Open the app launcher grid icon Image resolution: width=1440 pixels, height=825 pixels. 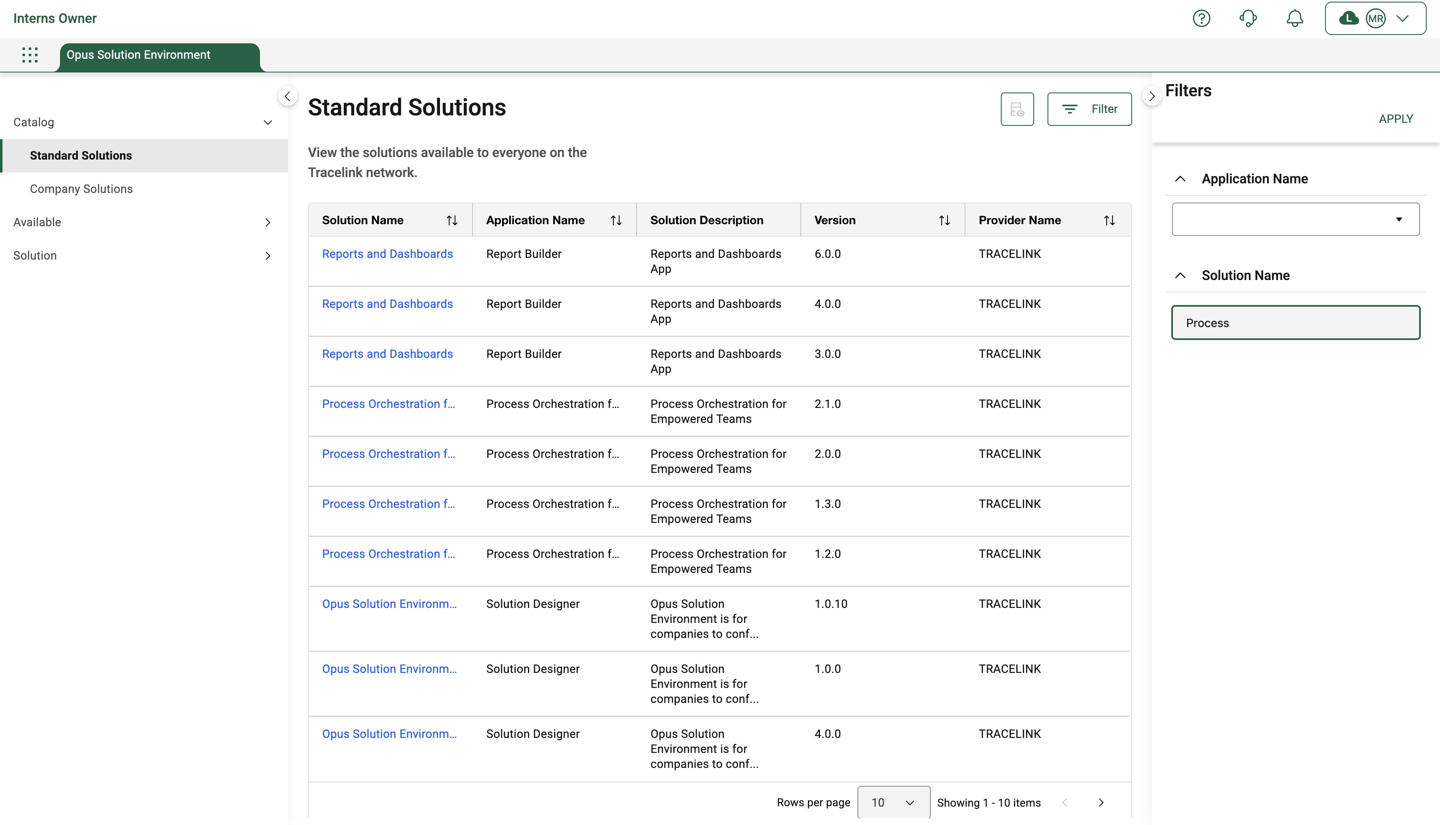pos(30,55)
